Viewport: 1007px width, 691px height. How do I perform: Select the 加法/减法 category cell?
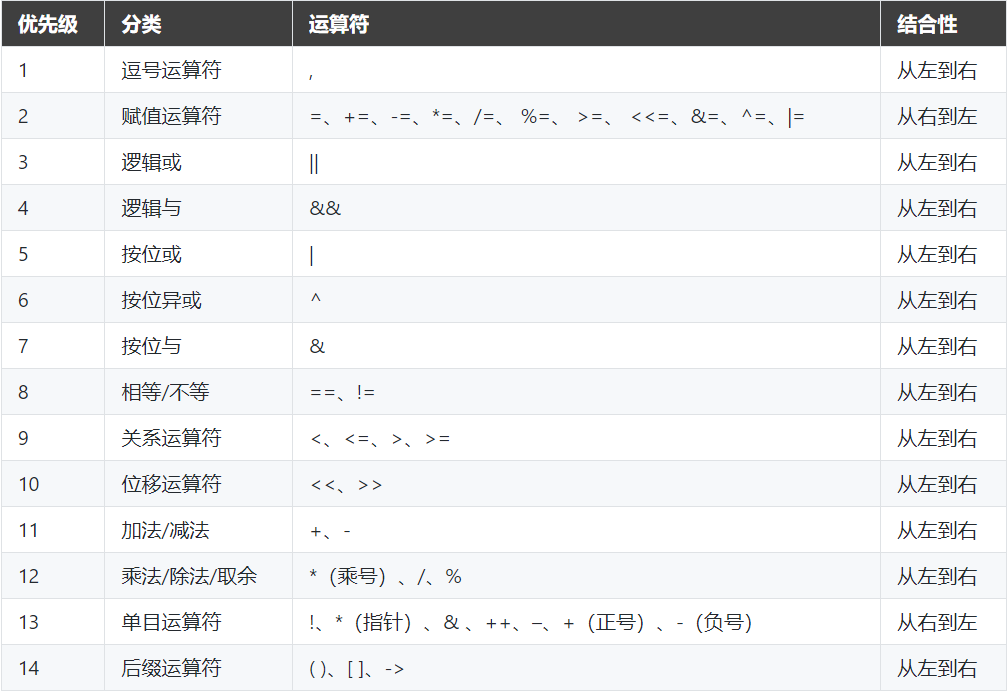pos(165,530)
